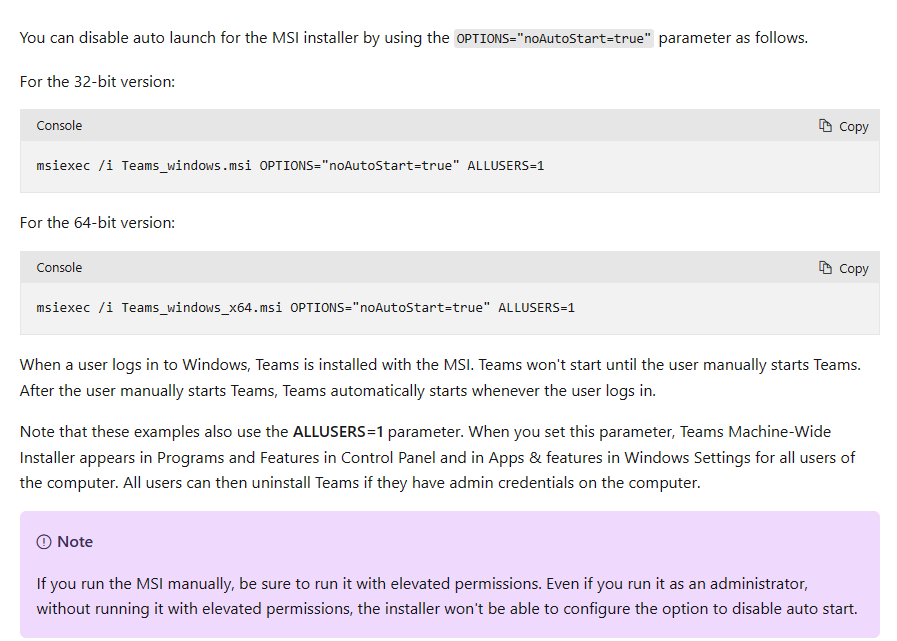Viewport: 897px width, 641px height.
Task: Click the paragraph starting "When a user logs in"
Action: 440,378
